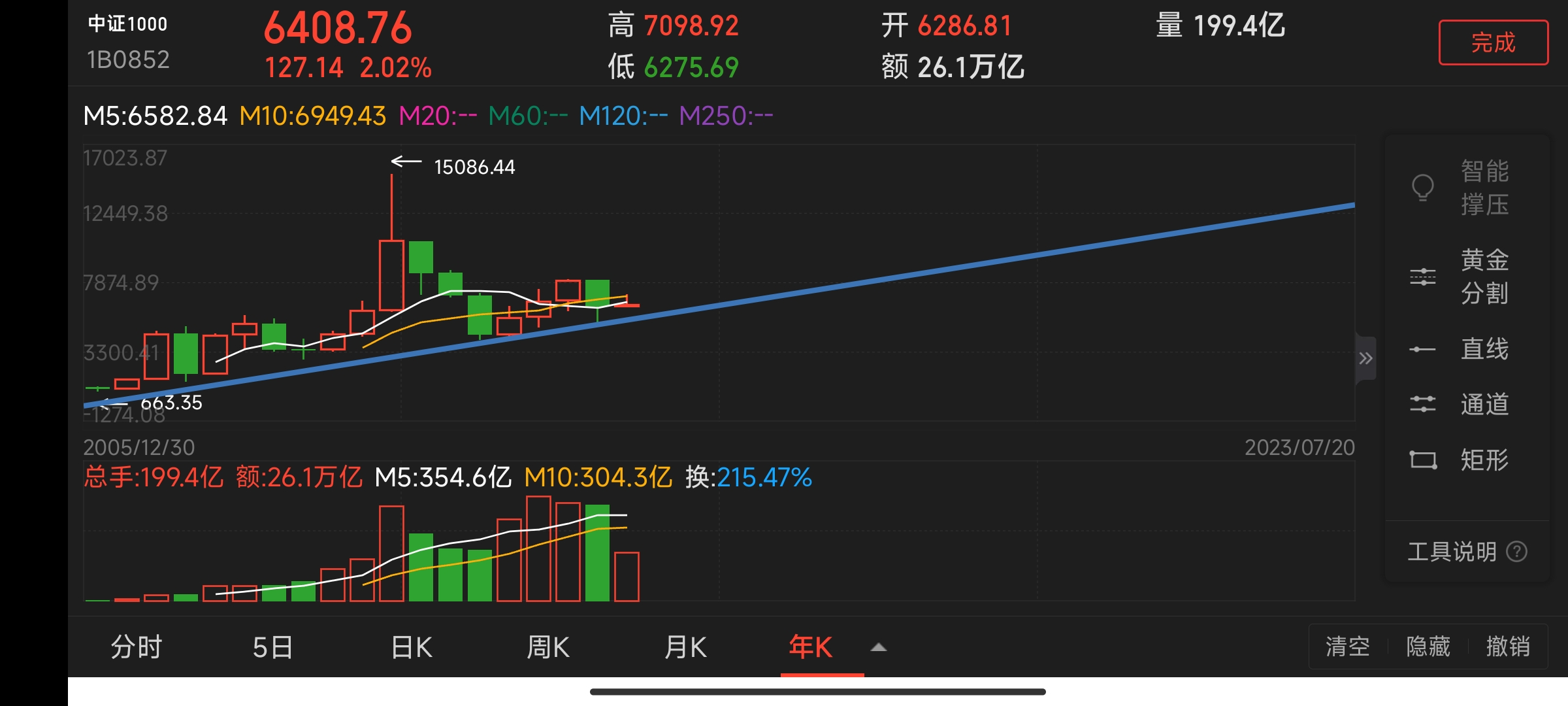Viewport: 1568px width, 706px height.
Task: Open the 月K monthly chart tab
Action: [x=685, y=647]
